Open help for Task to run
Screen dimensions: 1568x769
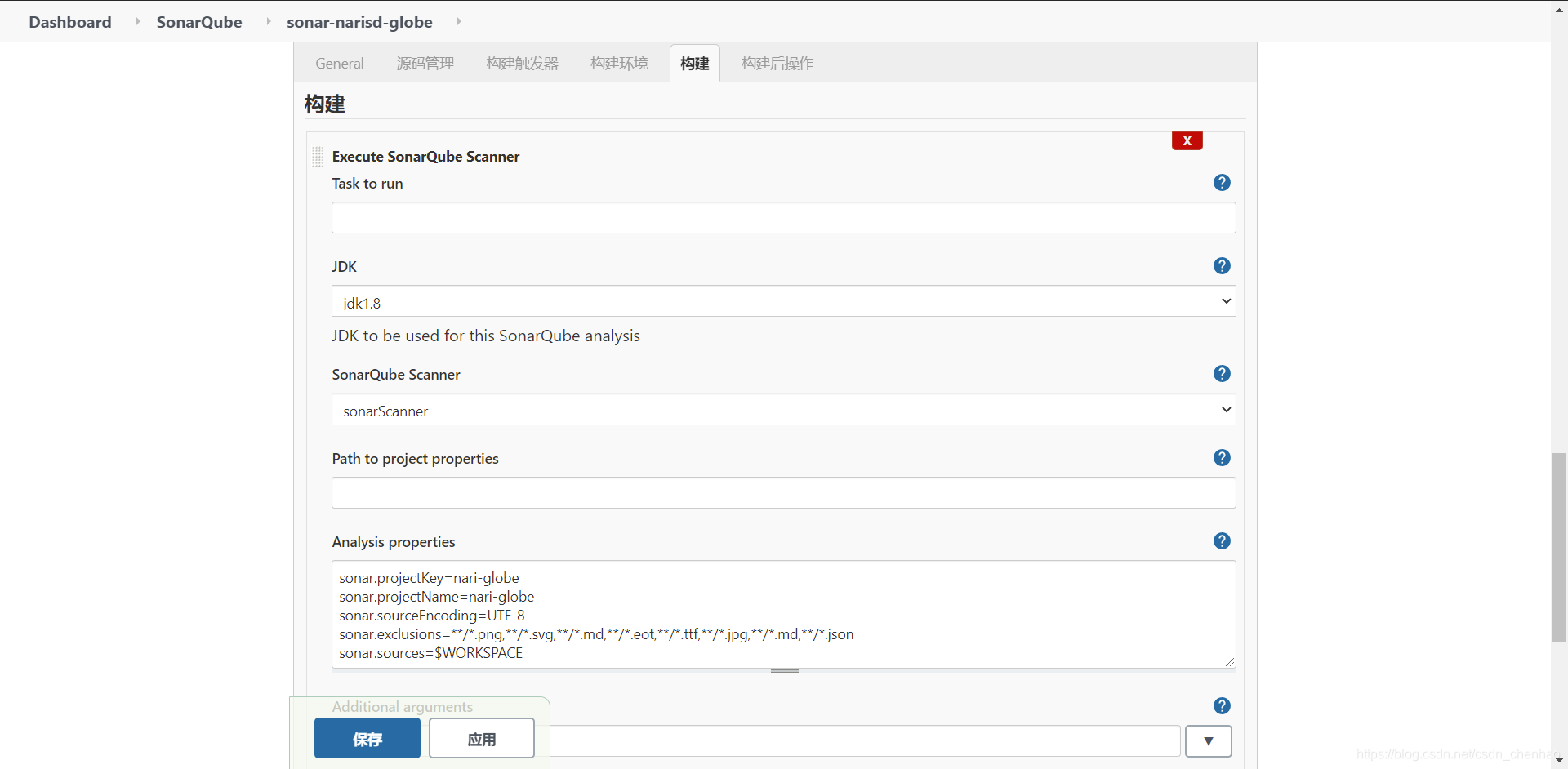[x=1222, y=183]
